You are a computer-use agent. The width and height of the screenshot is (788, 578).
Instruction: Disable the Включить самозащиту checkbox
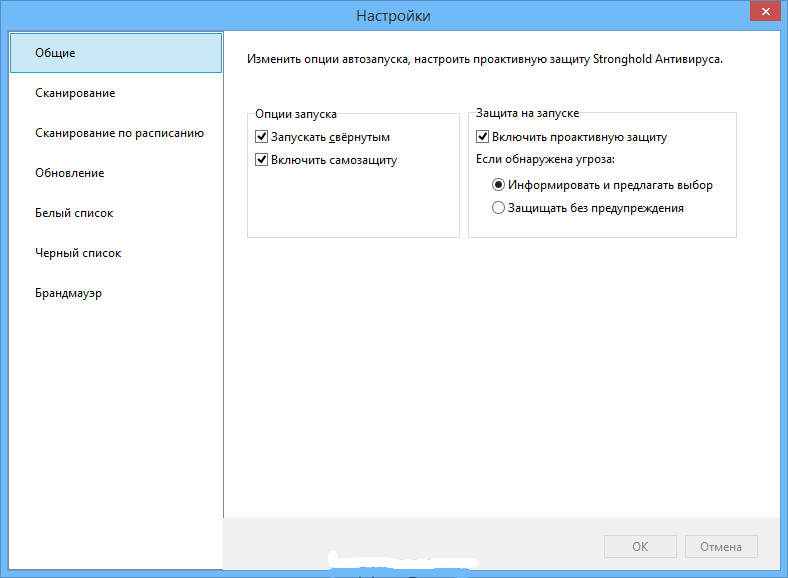(x=261, y=160)
